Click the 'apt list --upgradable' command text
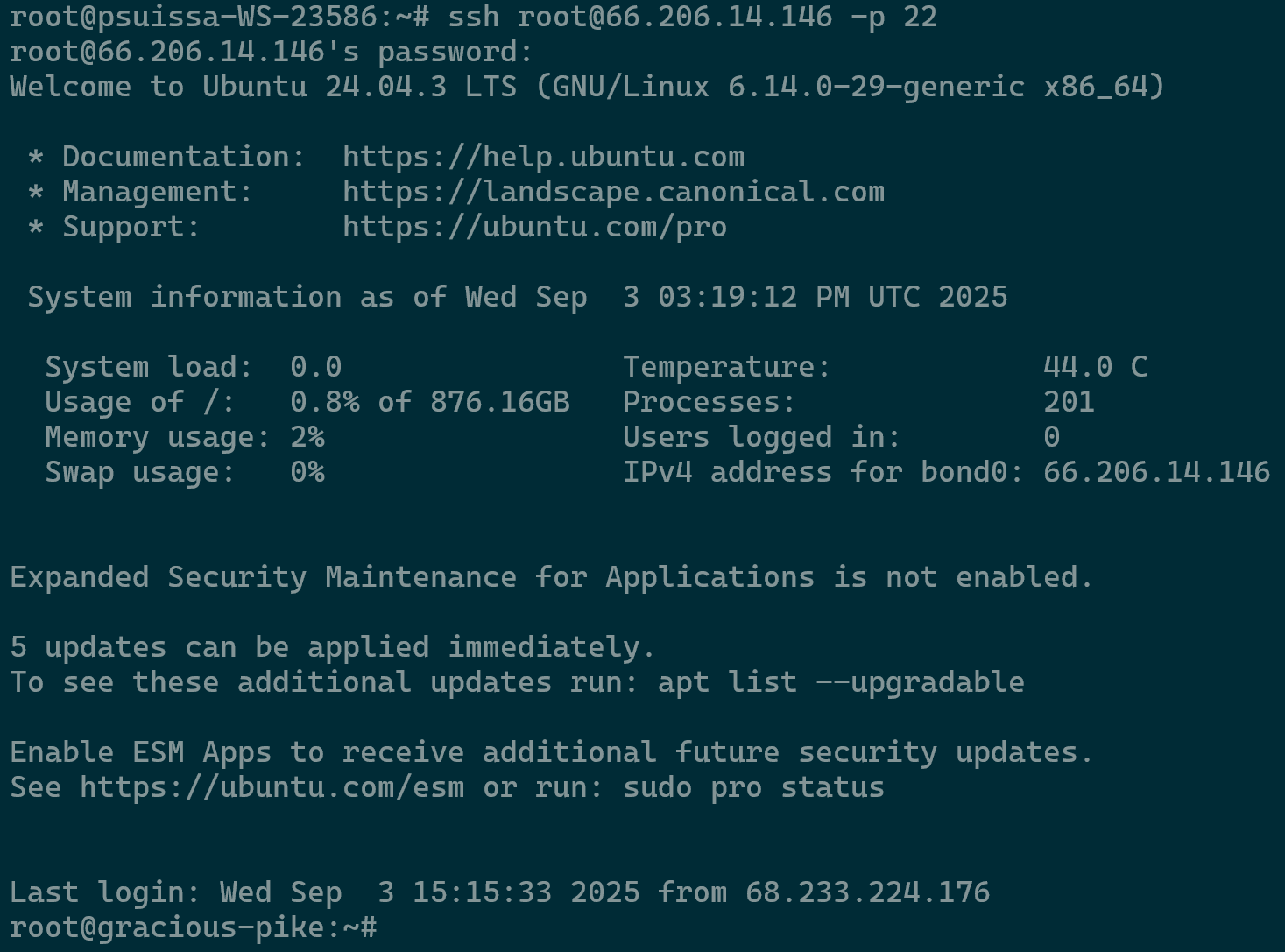1285x952 pixels. point(841,682)
